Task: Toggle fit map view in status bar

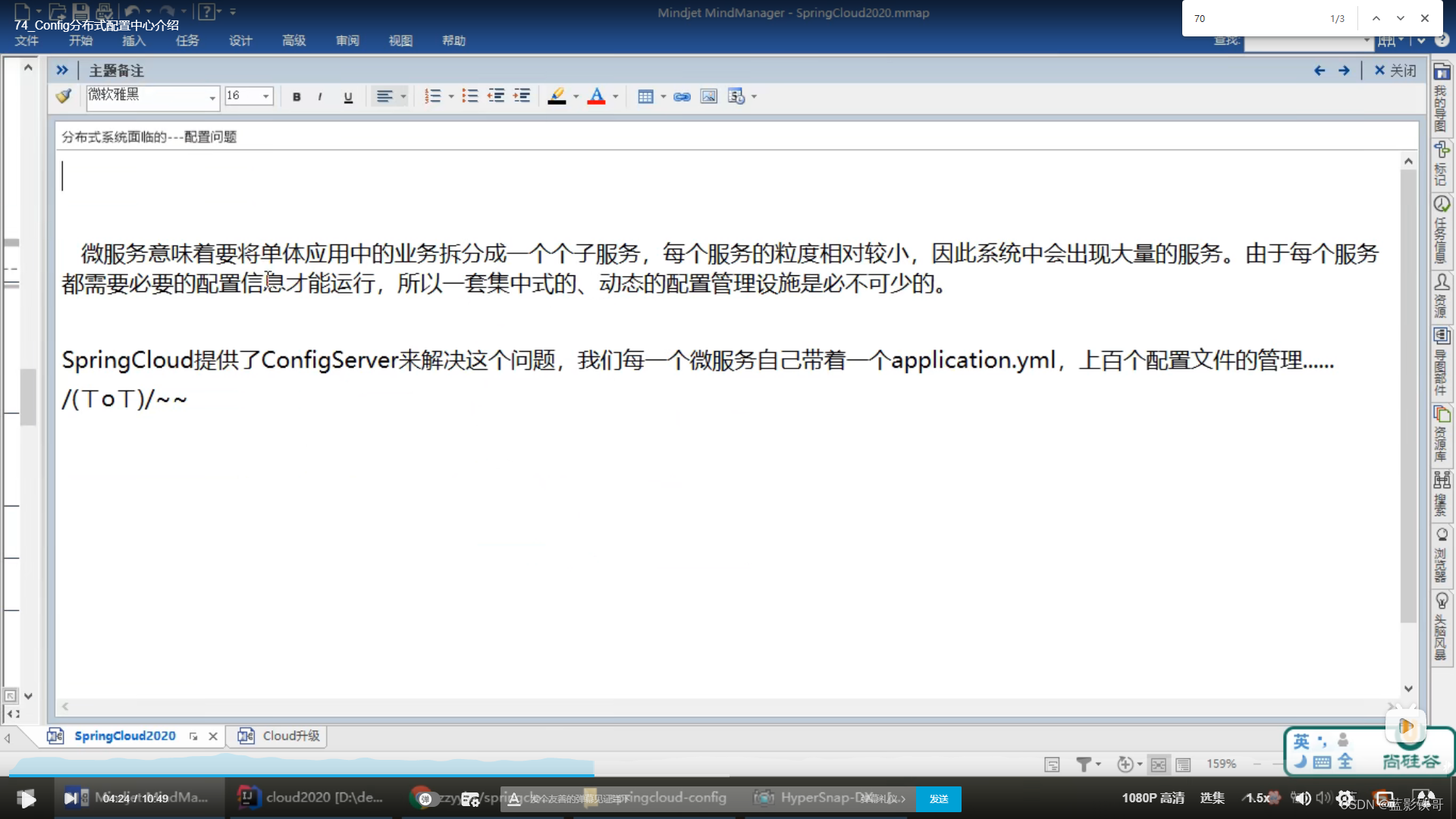Action: pyautogui.click(x=1159, y=764)
